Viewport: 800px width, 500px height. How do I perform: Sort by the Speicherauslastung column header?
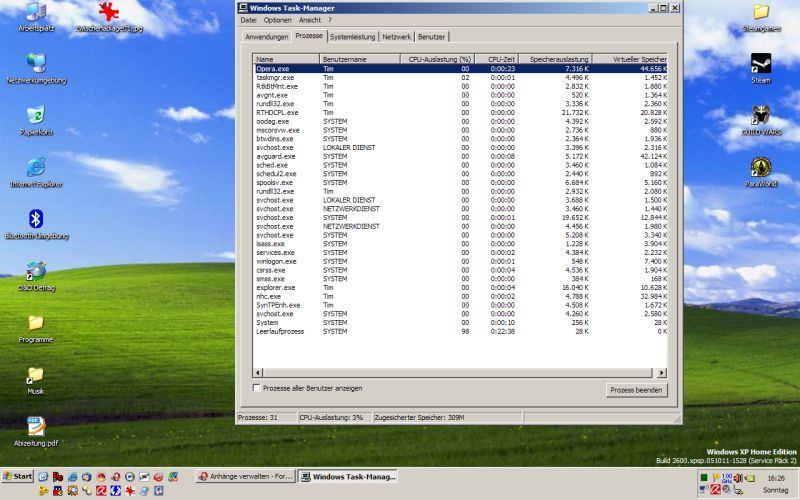pyautogui.click(x=555, y=59)
